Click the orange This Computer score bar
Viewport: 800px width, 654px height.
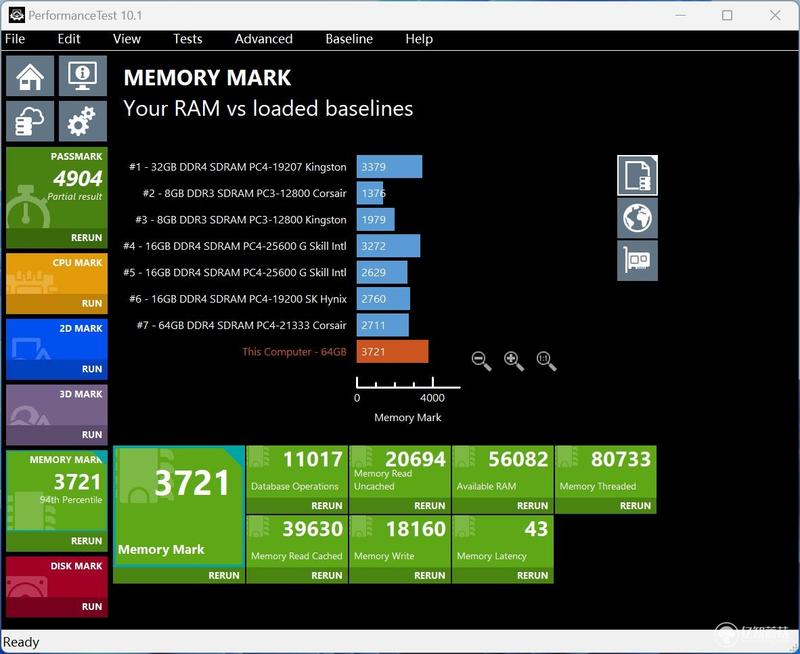pos(392,351)
